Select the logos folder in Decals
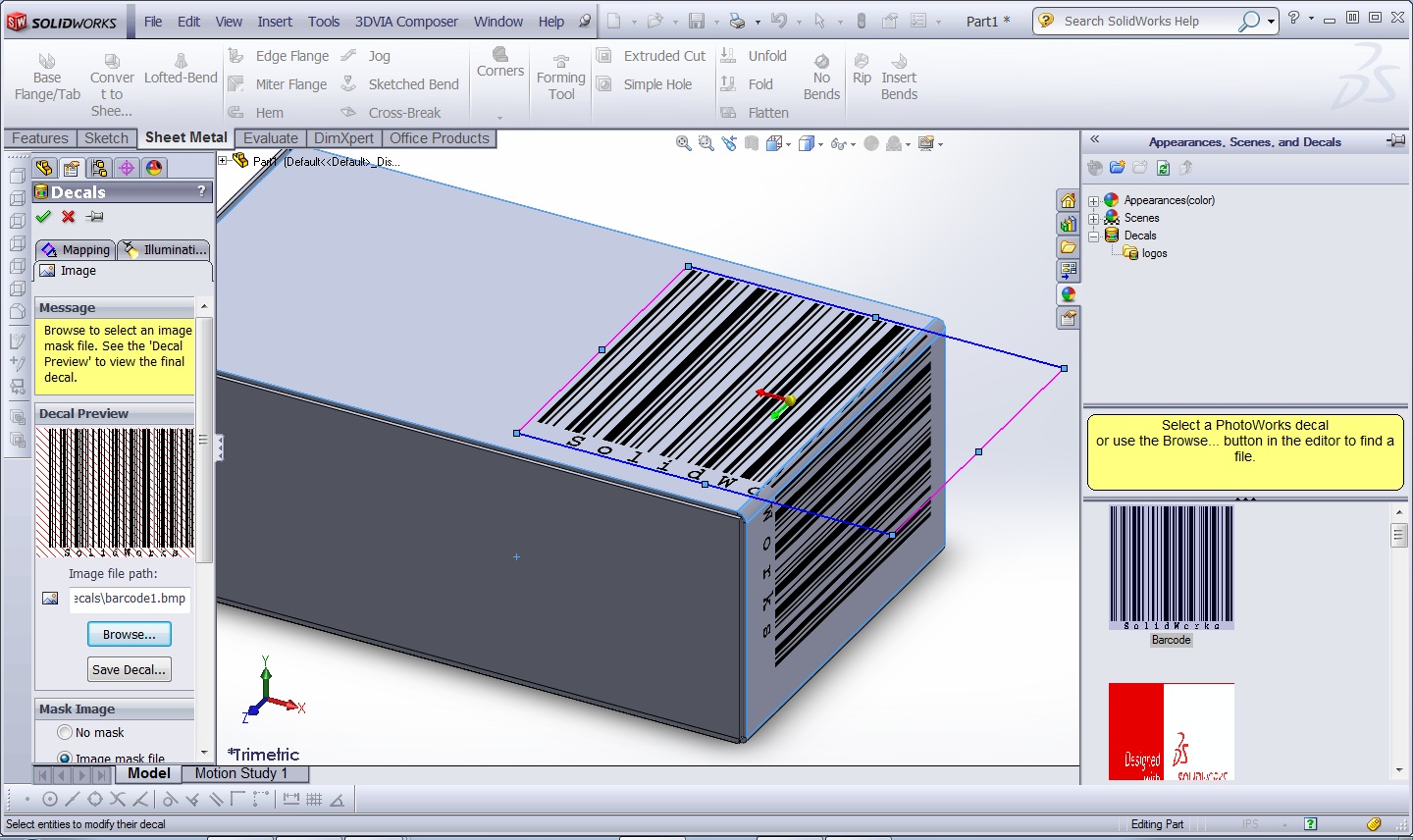The image size is (1413, 840). click(x=1145, y=253)
